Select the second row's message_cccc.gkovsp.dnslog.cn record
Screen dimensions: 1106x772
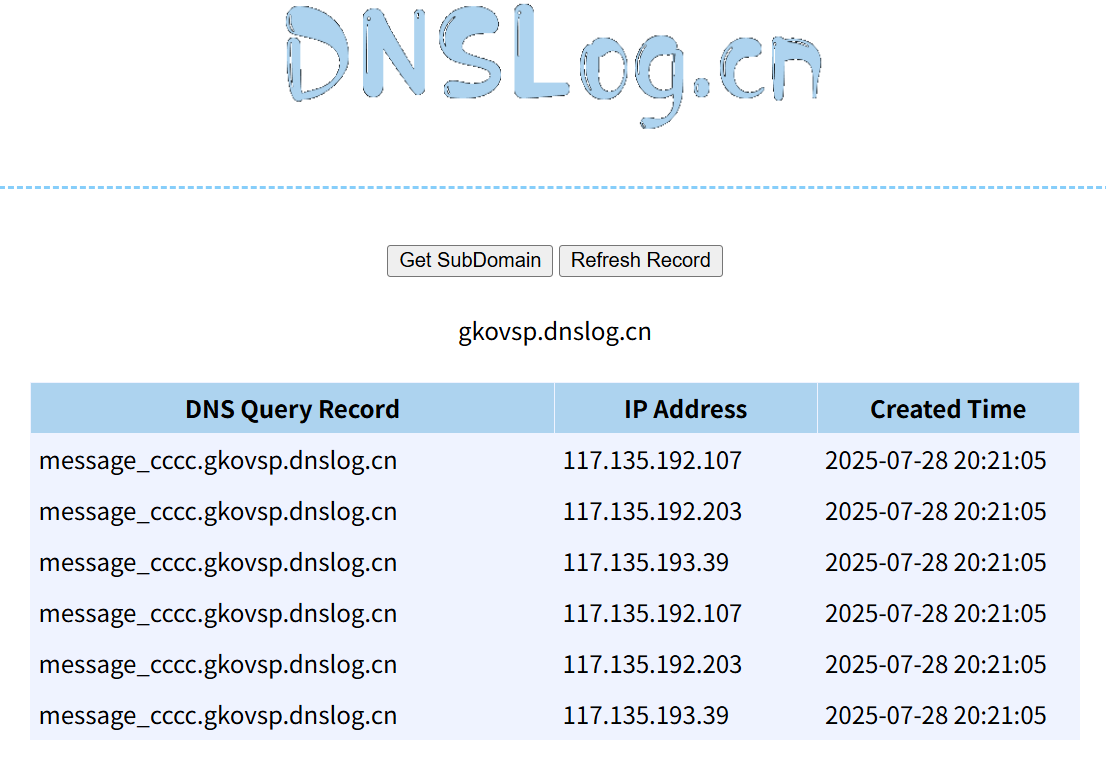(218, 512)
